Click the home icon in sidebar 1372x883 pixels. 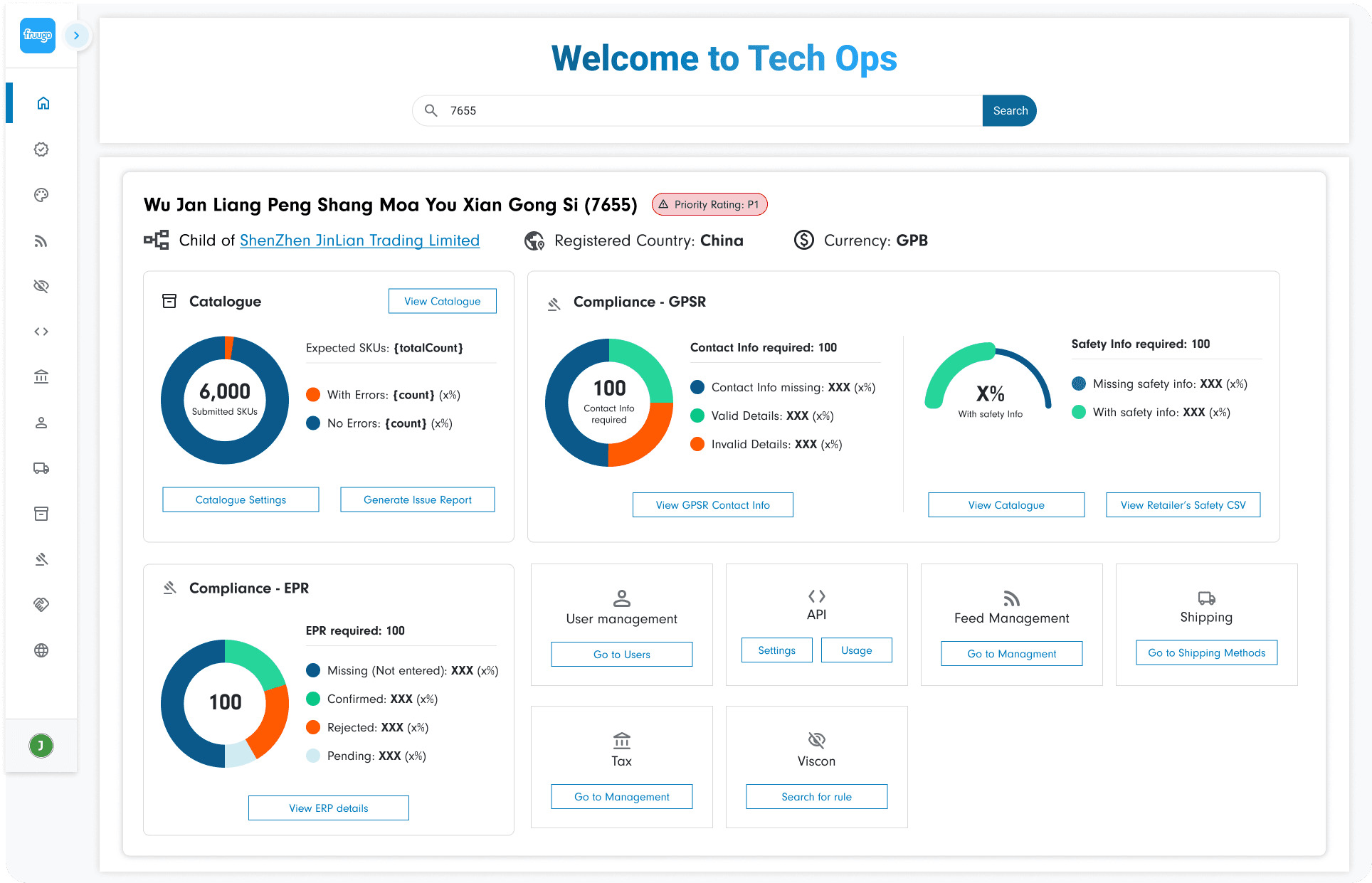(x=43, y=103)
